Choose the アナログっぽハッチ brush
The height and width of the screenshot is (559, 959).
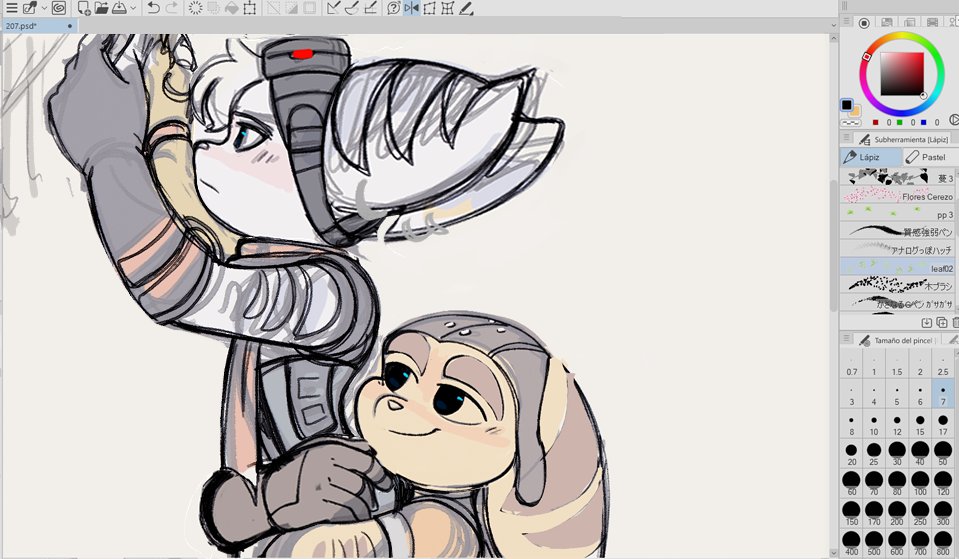click(897, 249)
